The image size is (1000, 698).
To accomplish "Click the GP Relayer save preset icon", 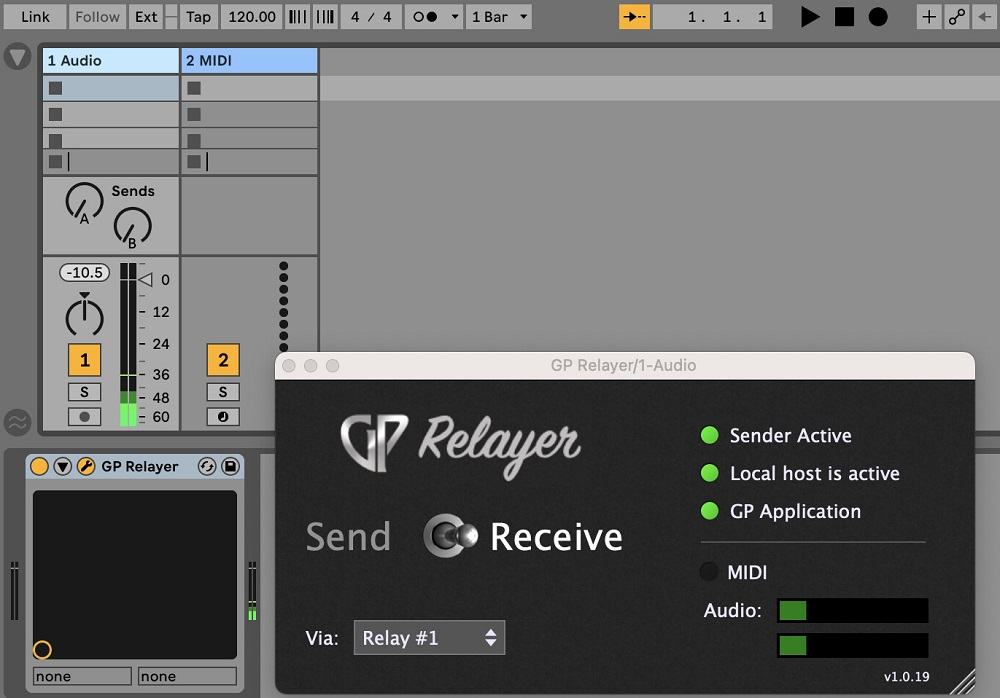I will pos(230,466).
